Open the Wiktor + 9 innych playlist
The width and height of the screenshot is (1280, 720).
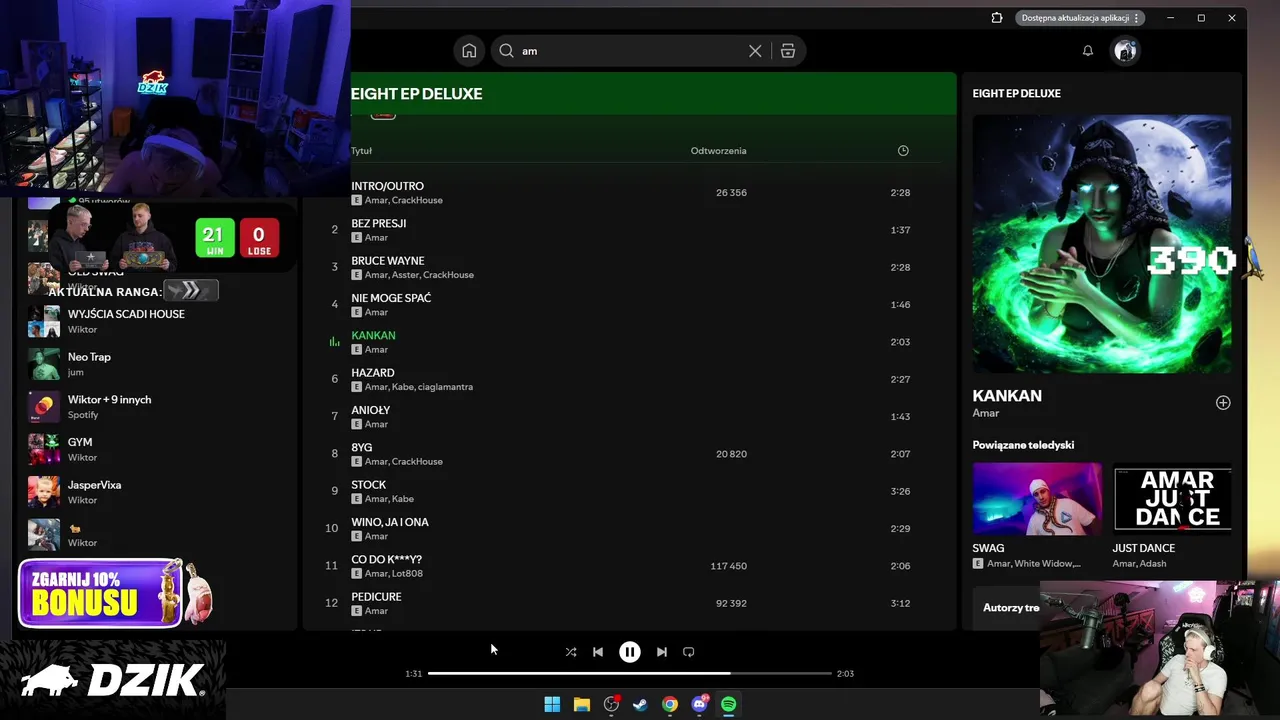[x=109, y=400]
